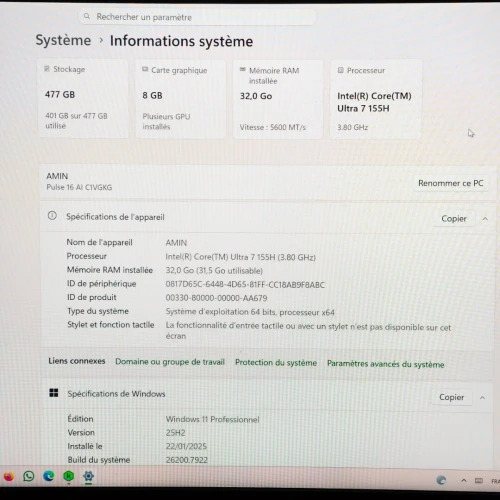Launch Microsoft Edge from the taskbar
Viewport: 500px width, 500px height.
(49, 476)
